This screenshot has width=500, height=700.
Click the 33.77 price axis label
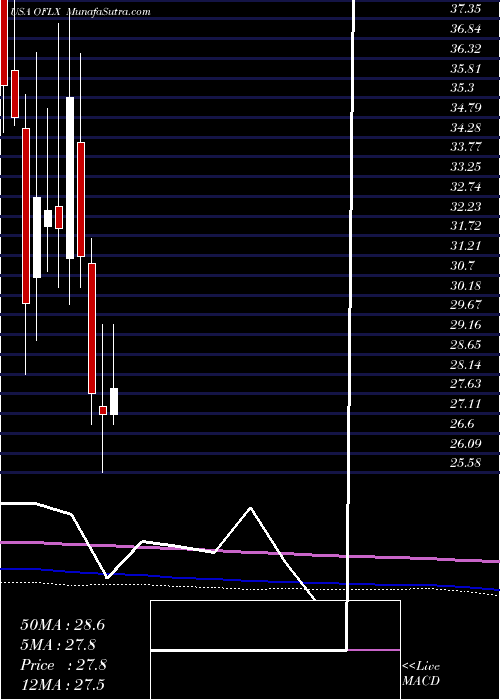466,147
